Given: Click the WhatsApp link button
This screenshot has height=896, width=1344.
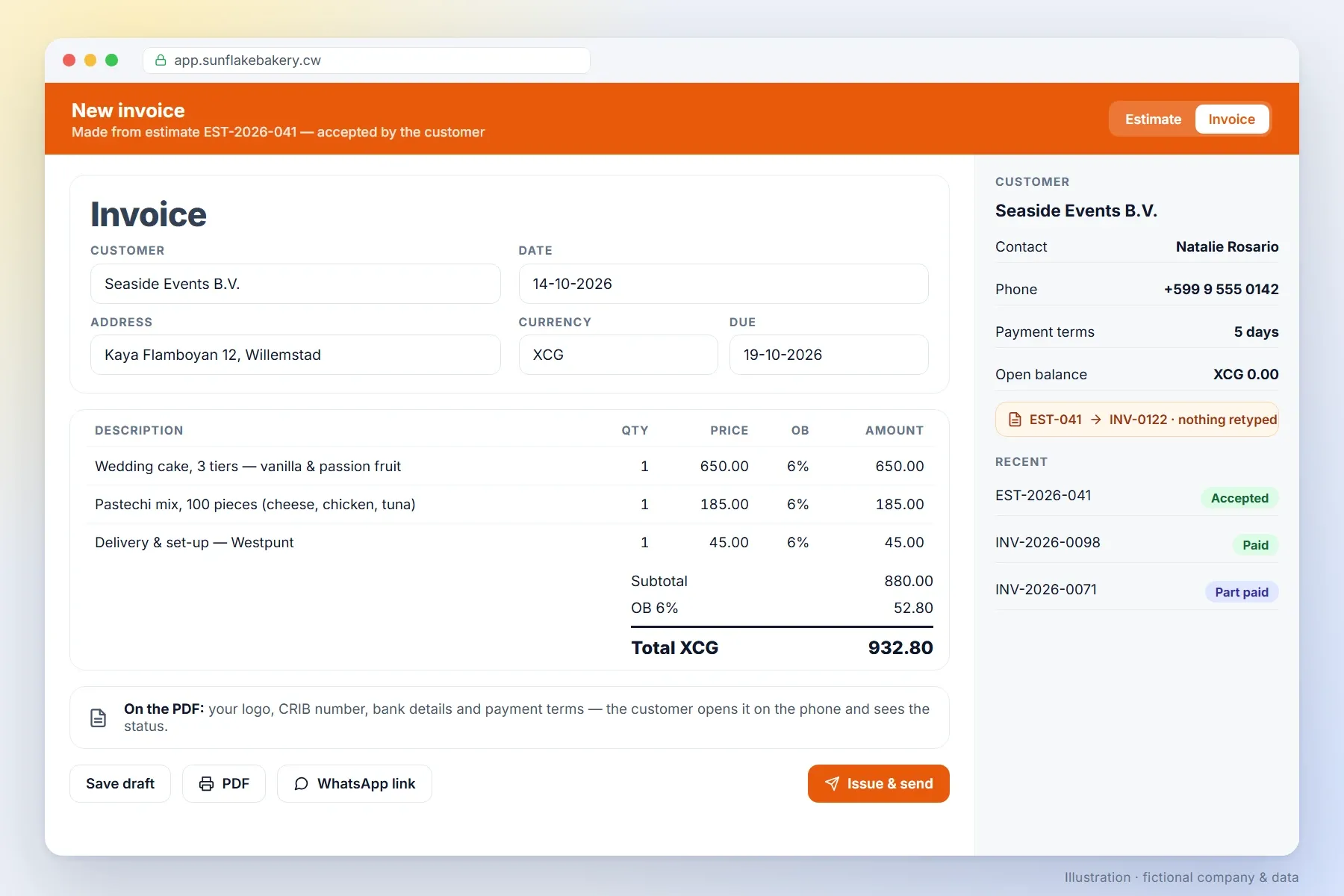Looking at the screenshot, I should point(355,784).
